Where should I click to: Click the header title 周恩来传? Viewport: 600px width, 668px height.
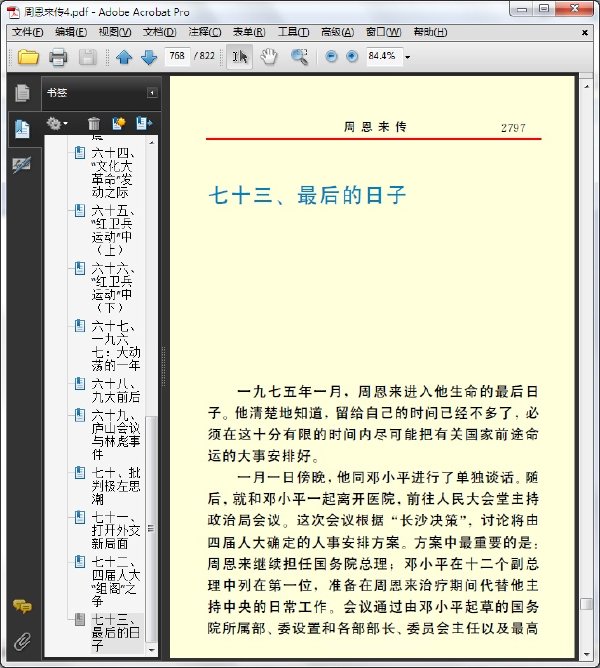[x=375, y=127]
